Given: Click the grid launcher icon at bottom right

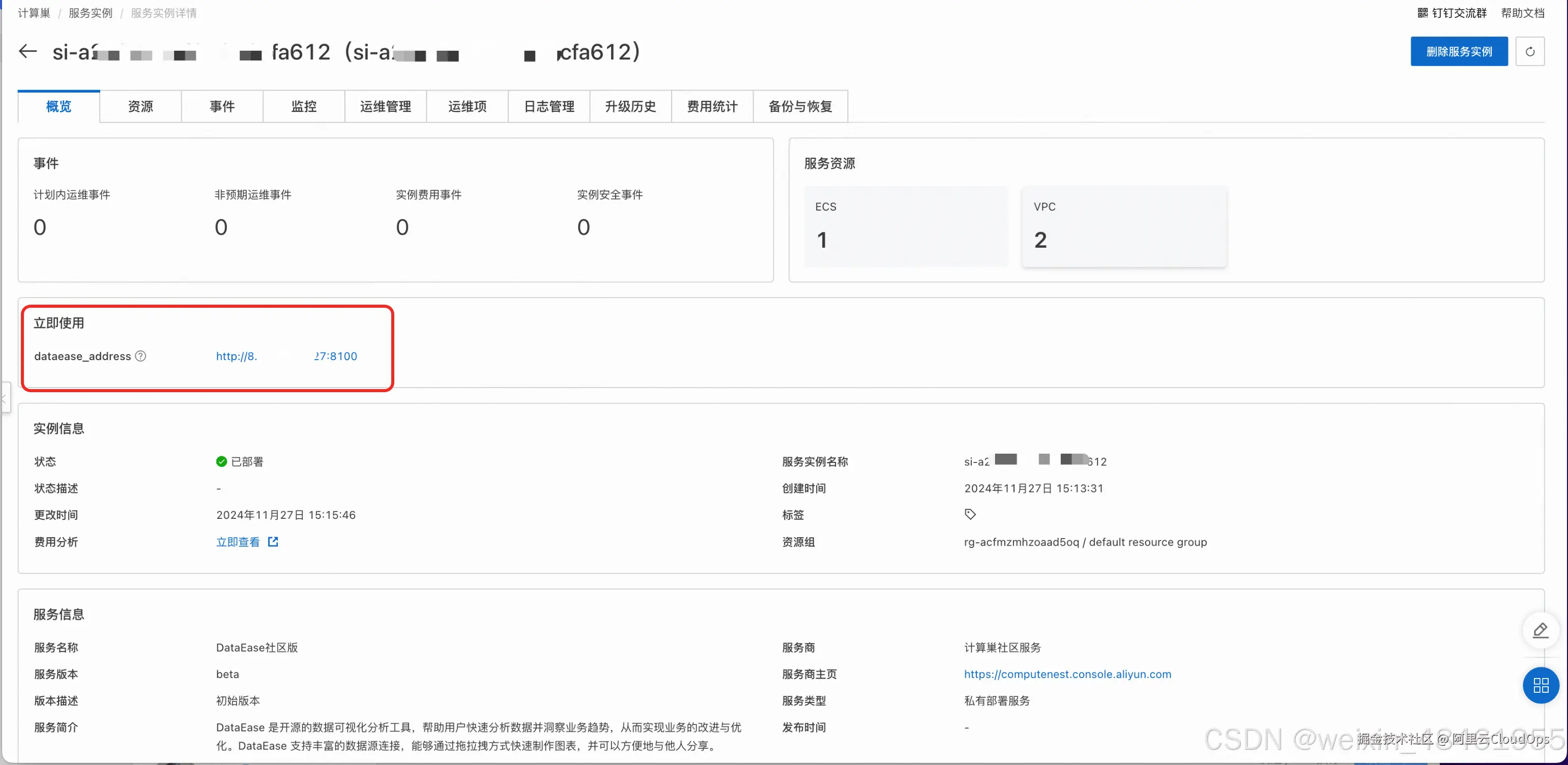Looking at the screenshot, I should (1541, 685).
